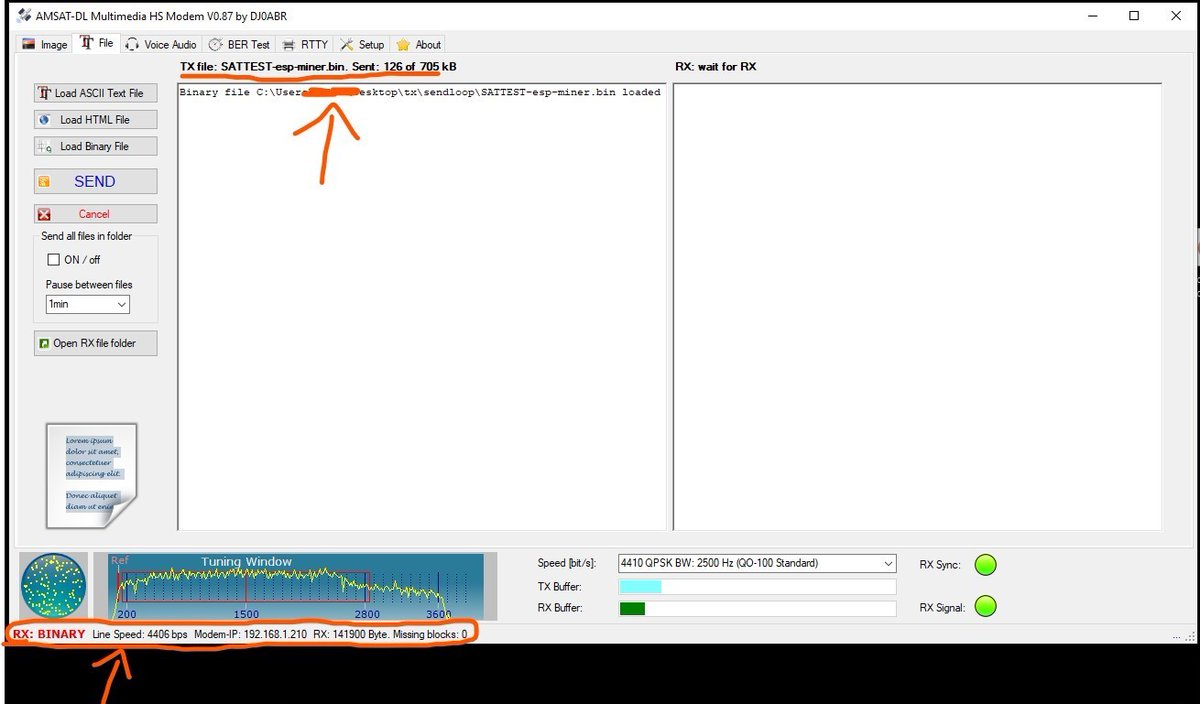This screenshot has height=704, width=1200.
Task: Maximize the modem window
Action: (1133, 16)
